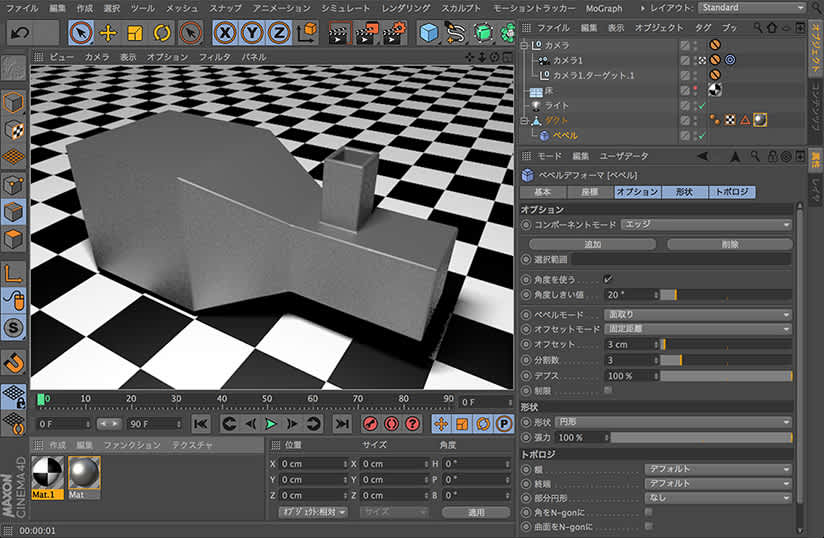Jump to end of timeline
The image size is (824, 538).
pos(342,424)
